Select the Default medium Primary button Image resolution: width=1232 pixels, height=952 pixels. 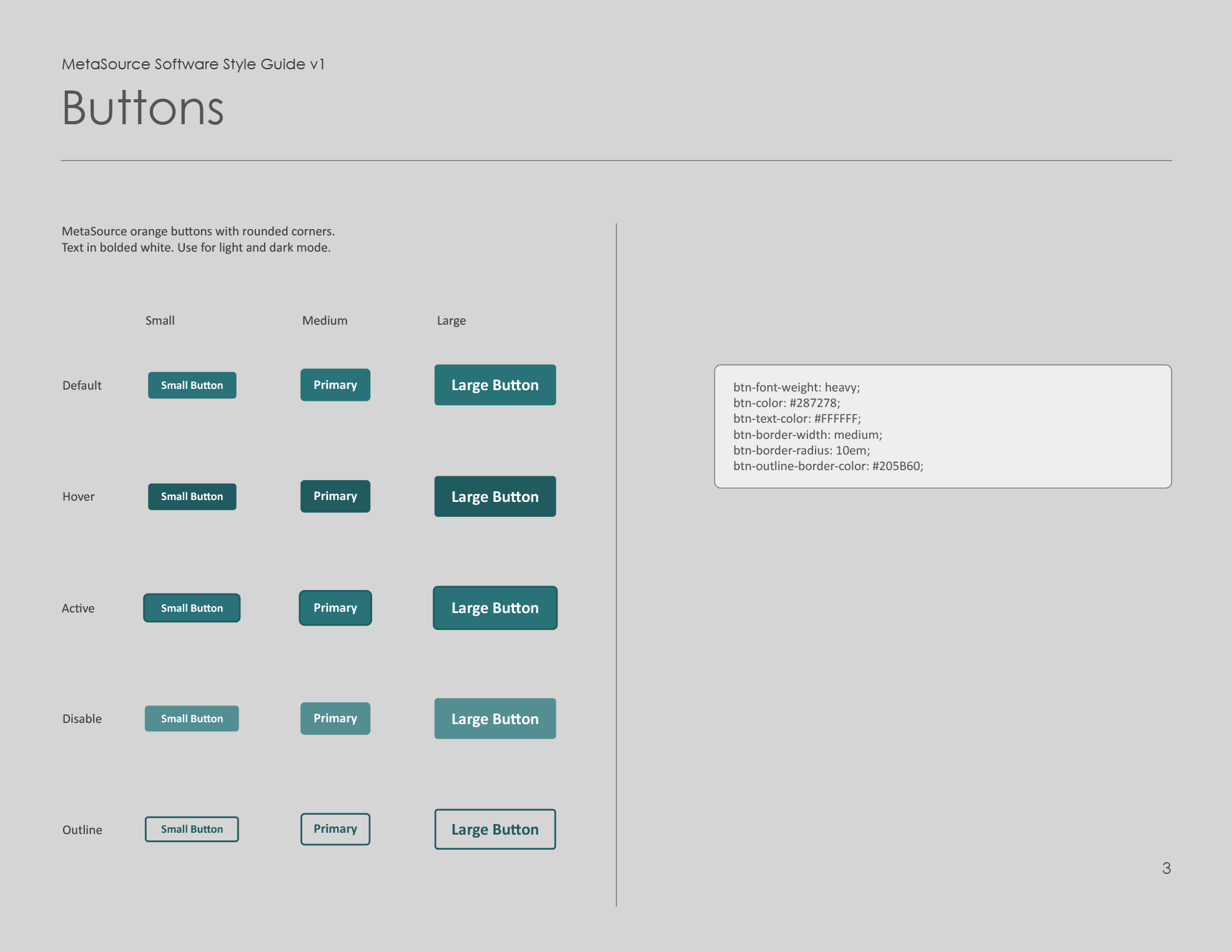(335, 385)
